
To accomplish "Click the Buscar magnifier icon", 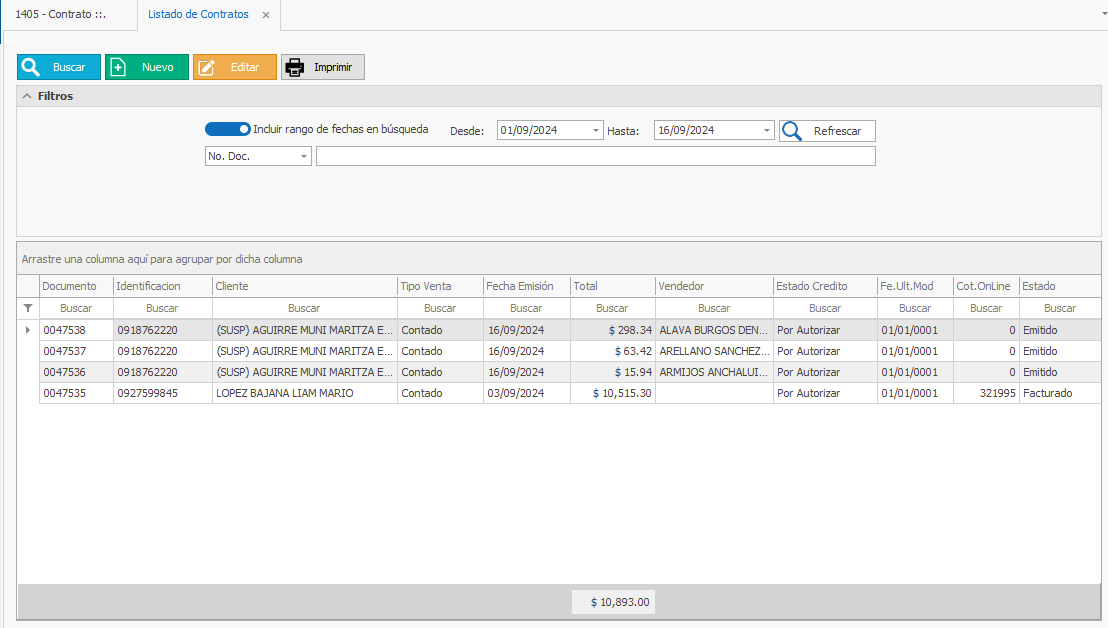I will pyautogui.click(x=31, y=67).
